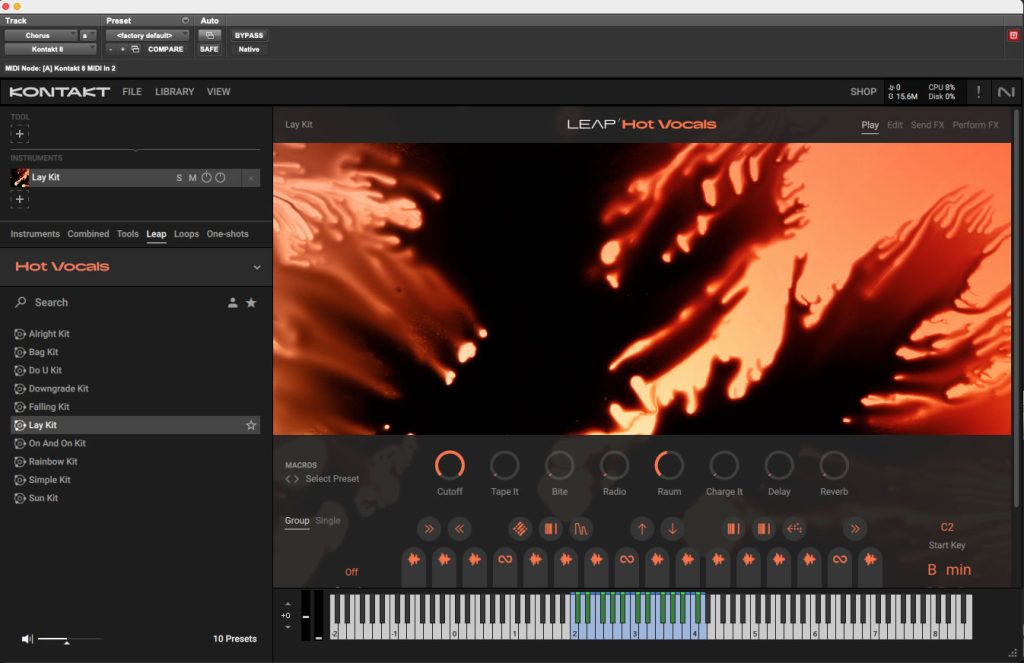Viewport: 1024px width, 663px height.
Task: Select the Group mode tab
Action: (x=296, y=521)
